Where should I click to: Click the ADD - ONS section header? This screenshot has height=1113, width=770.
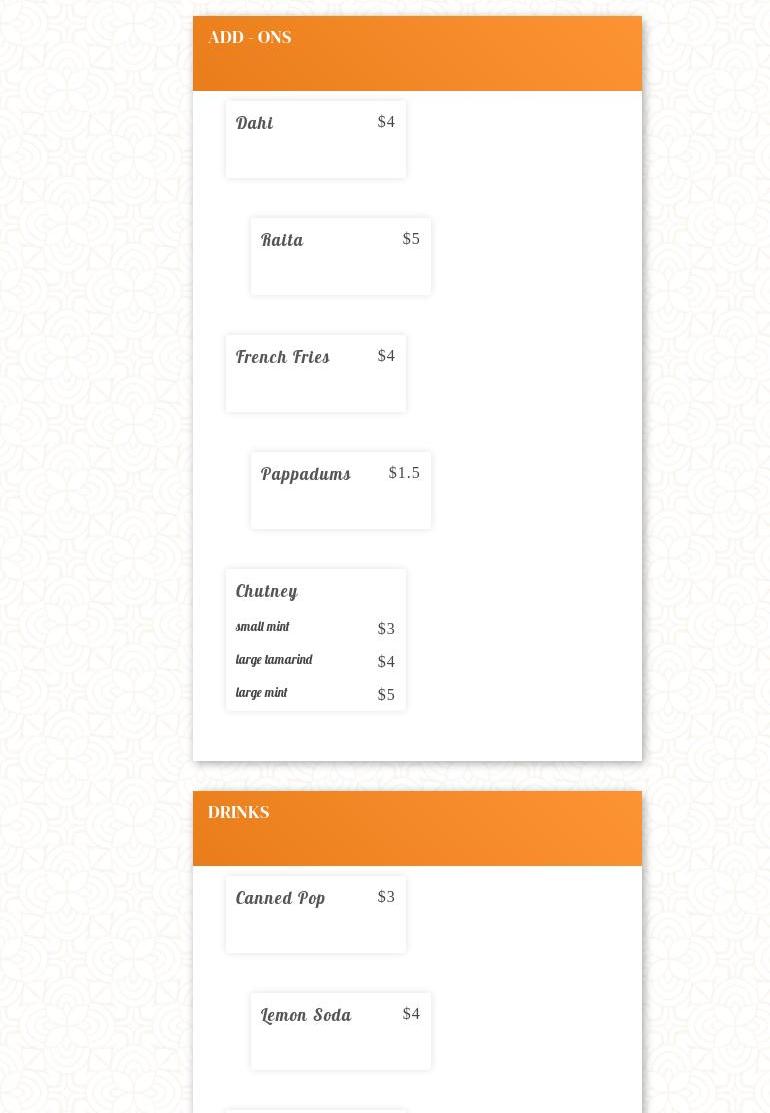coord(250,38)
